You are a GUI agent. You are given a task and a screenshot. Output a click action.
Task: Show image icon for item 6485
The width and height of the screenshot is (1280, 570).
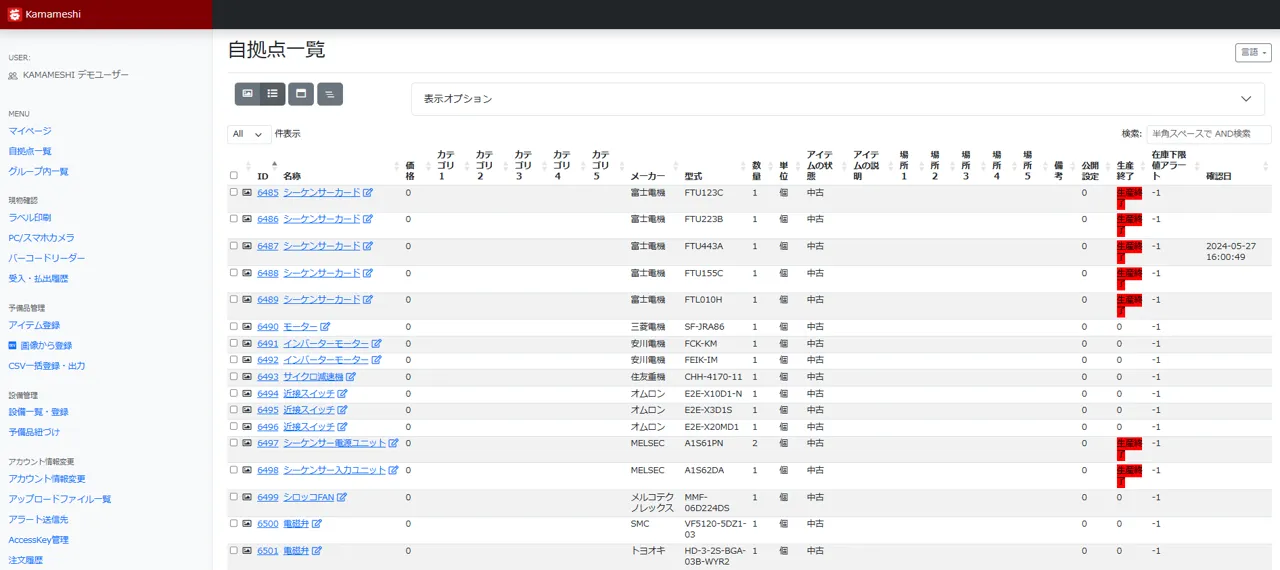click(247, 192)
